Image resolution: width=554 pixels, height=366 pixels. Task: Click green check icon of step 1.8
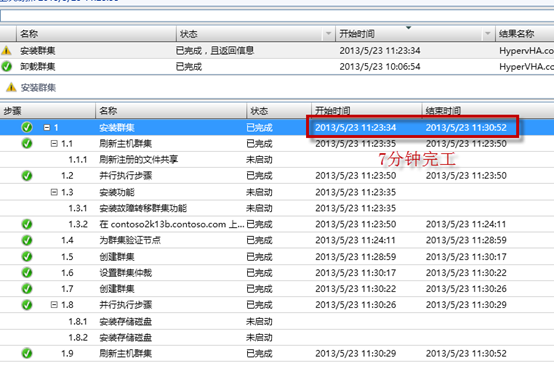tap(27, 305)
